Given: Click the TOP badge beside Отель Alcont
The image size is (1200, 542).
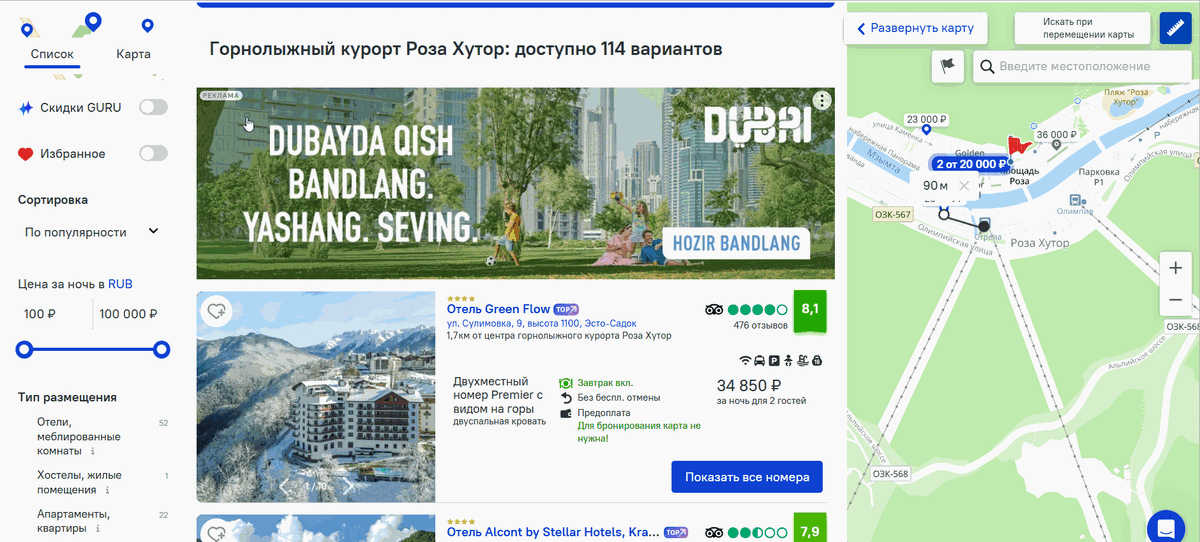Looking at the screenshot, I should 676,533.
